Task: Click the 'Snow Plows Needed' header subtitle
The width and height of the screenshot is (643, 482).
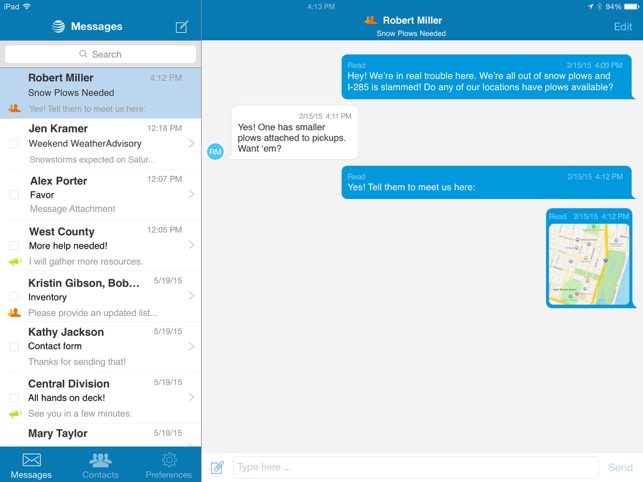Action: [x=411, y=34]
